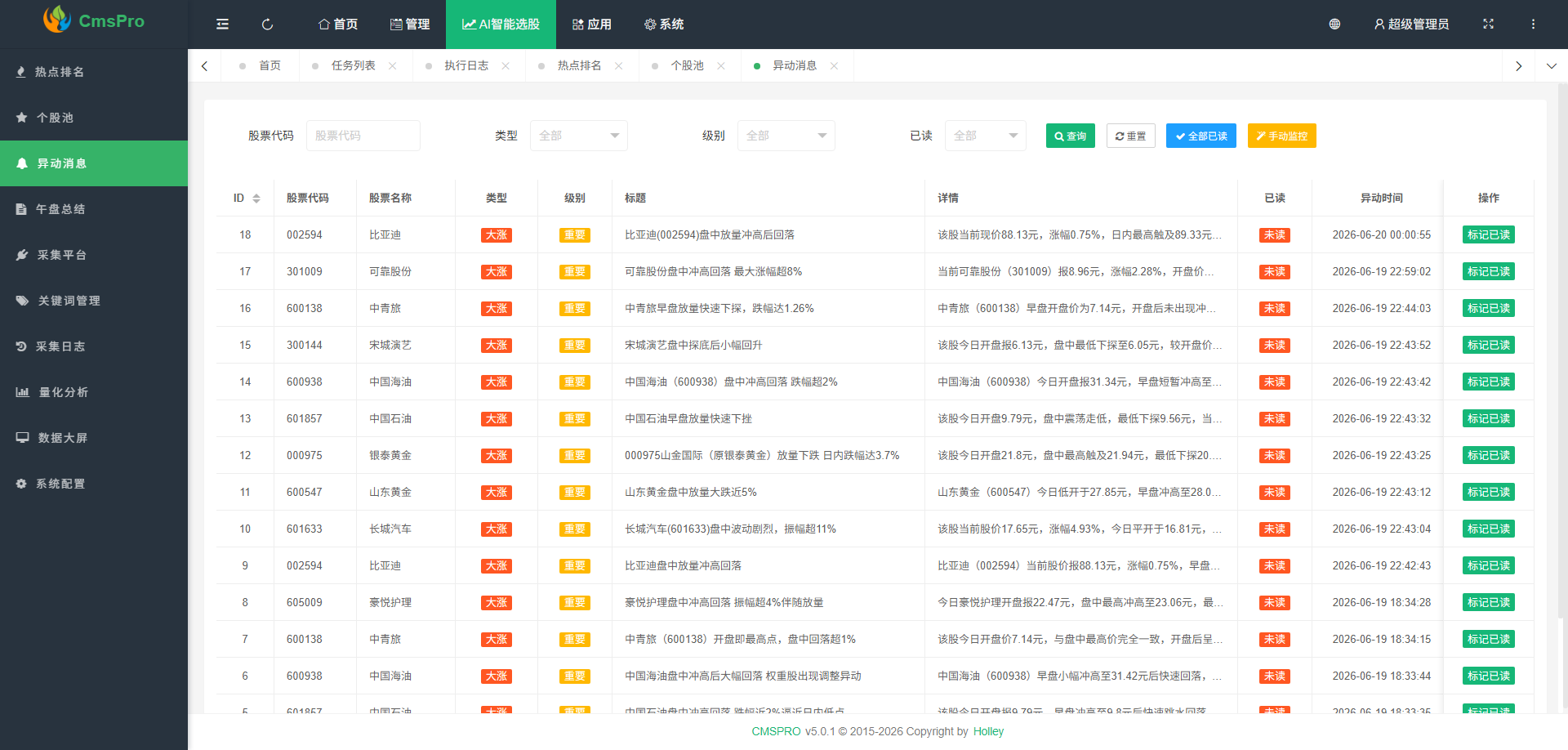Click title 山东黄金盘中放量大跌近5%
This screenshot has width=1568, height=750.
691,493
